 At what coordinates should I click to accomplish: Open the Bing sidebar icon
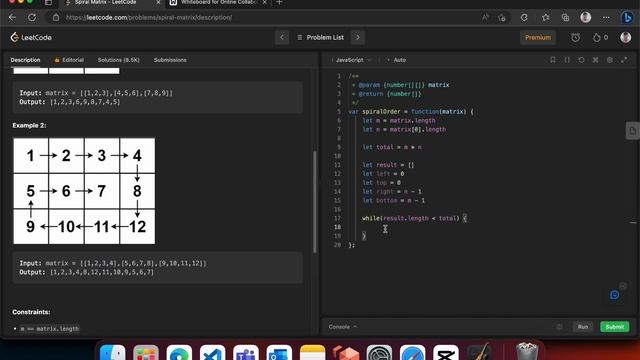tap(627, 18)
